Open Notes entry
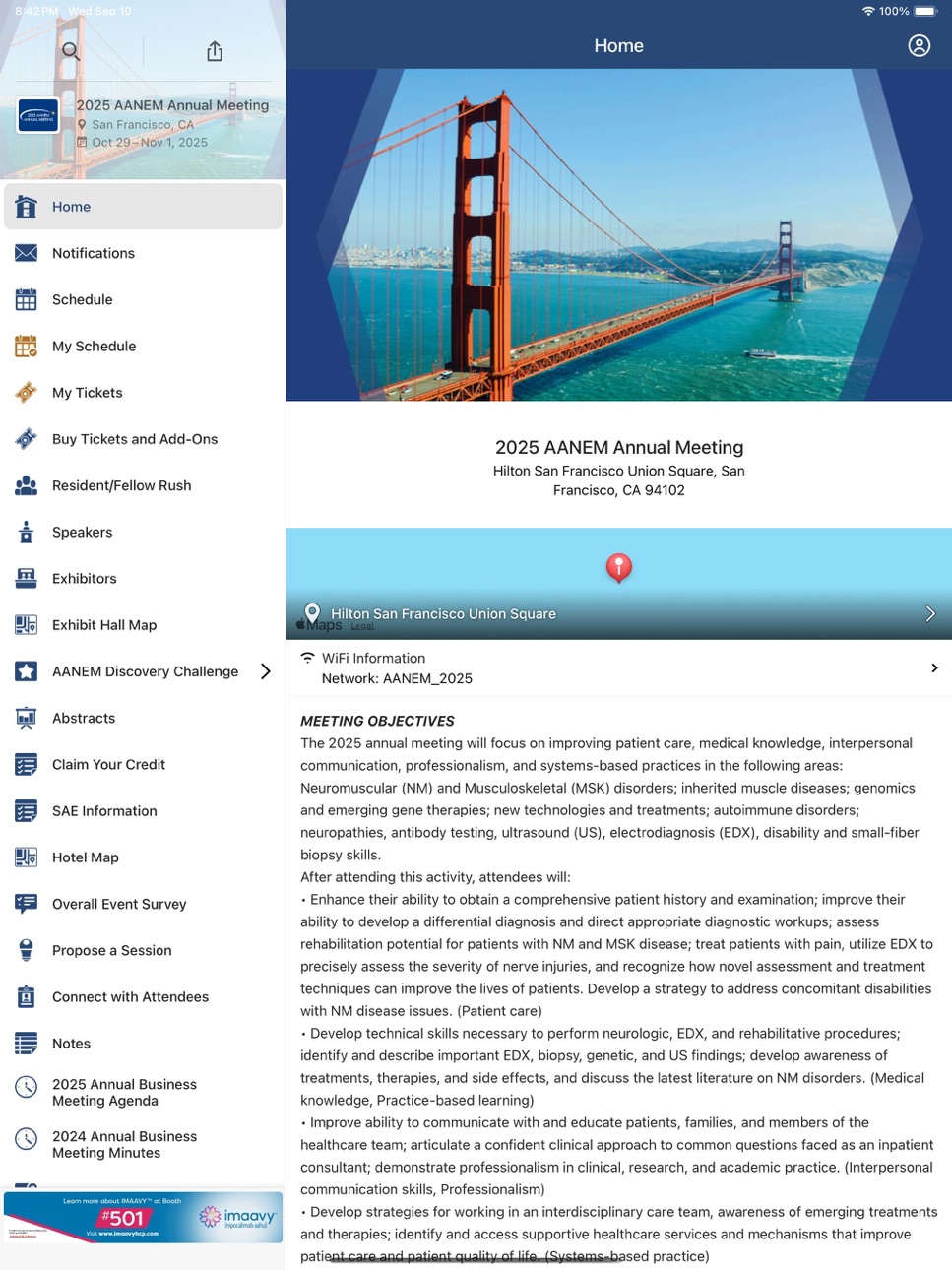This screenshot has width=952, height=1270. click(x=144, y=1044)
